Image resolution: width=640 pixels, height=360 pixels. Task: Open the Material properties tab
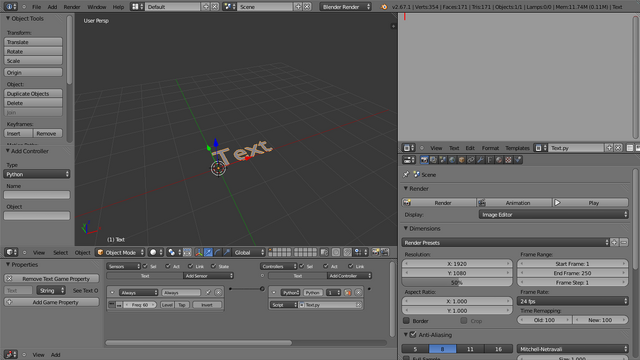[499, 160]
